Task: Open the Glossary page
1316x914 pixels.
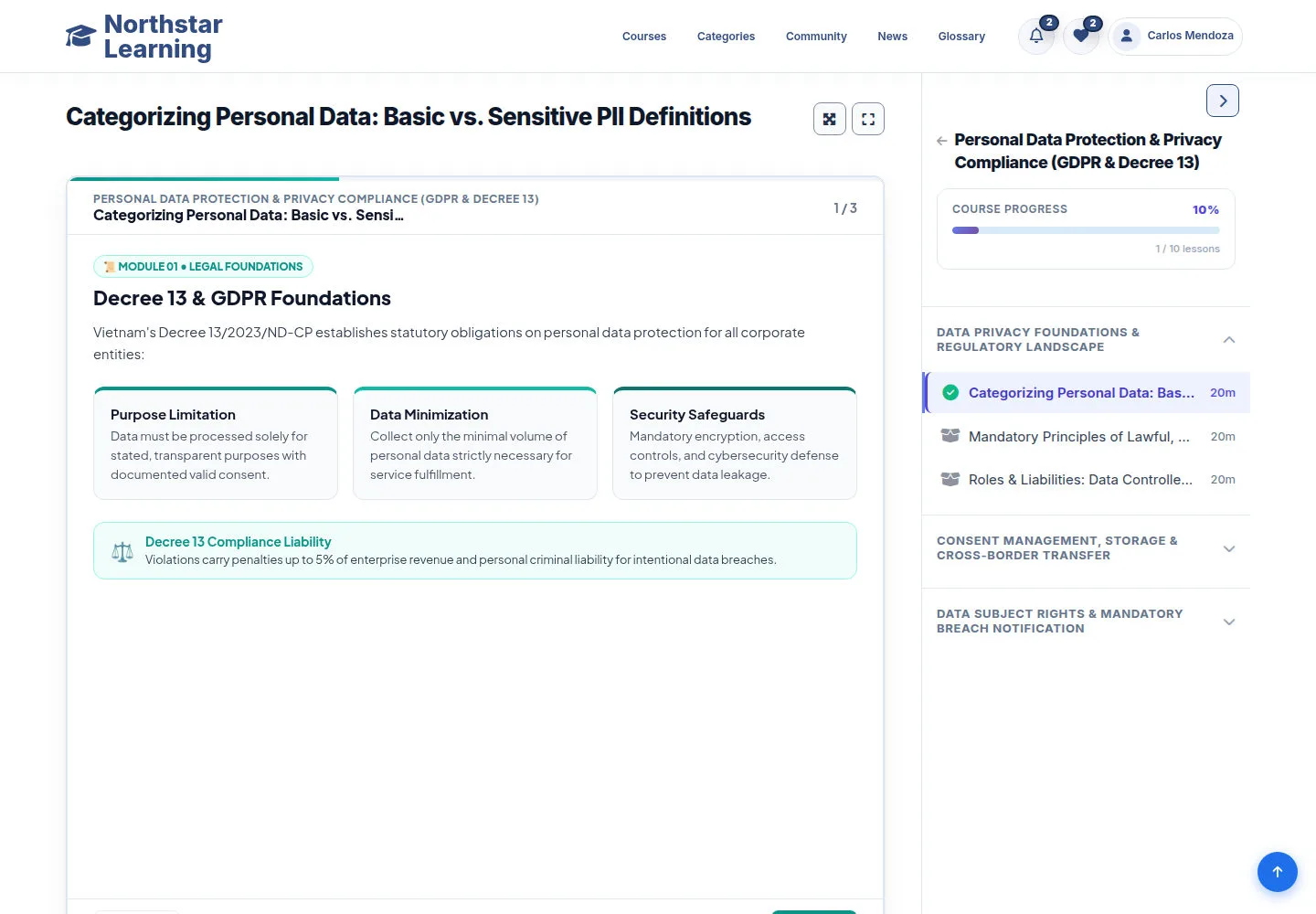Action: 961,37
